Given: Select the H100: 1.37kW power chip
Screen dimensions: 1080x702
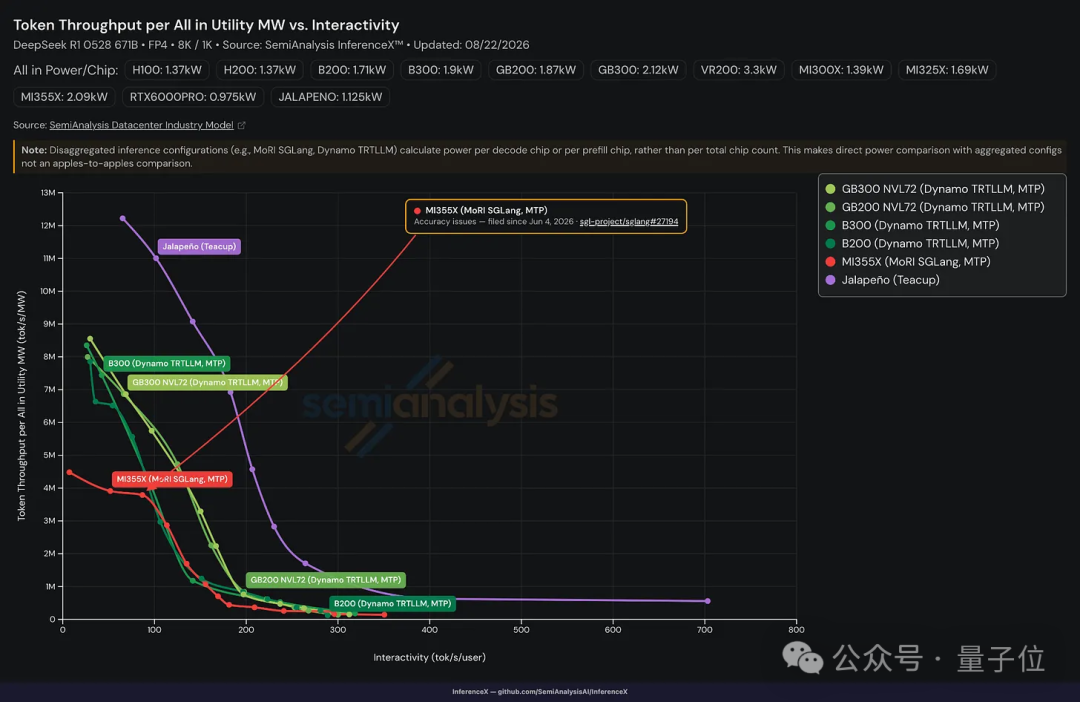Looking at the screenshot, I should (167, 70).
